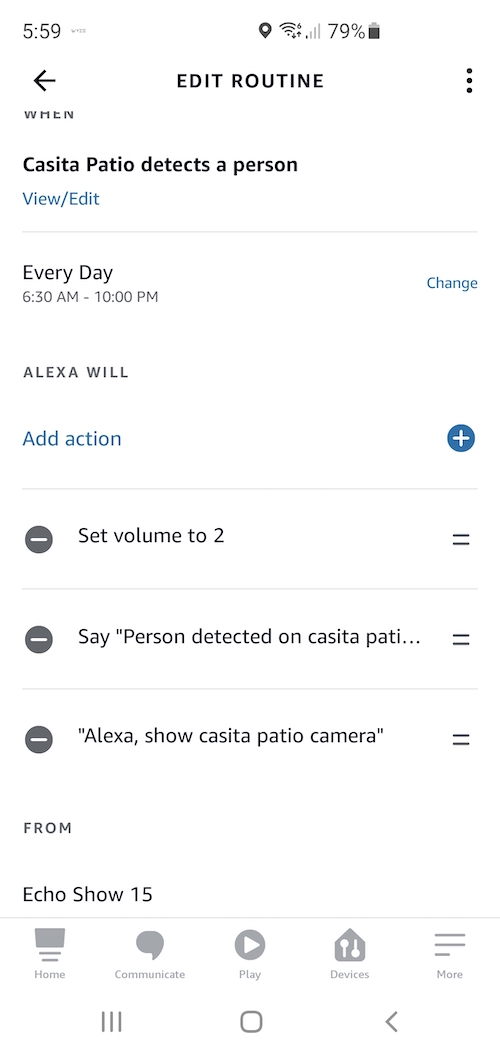The width and height of the screenshot is (500, 1056).
Task: Tap the Android home navigation button
Action: (x=251, y=1022)
